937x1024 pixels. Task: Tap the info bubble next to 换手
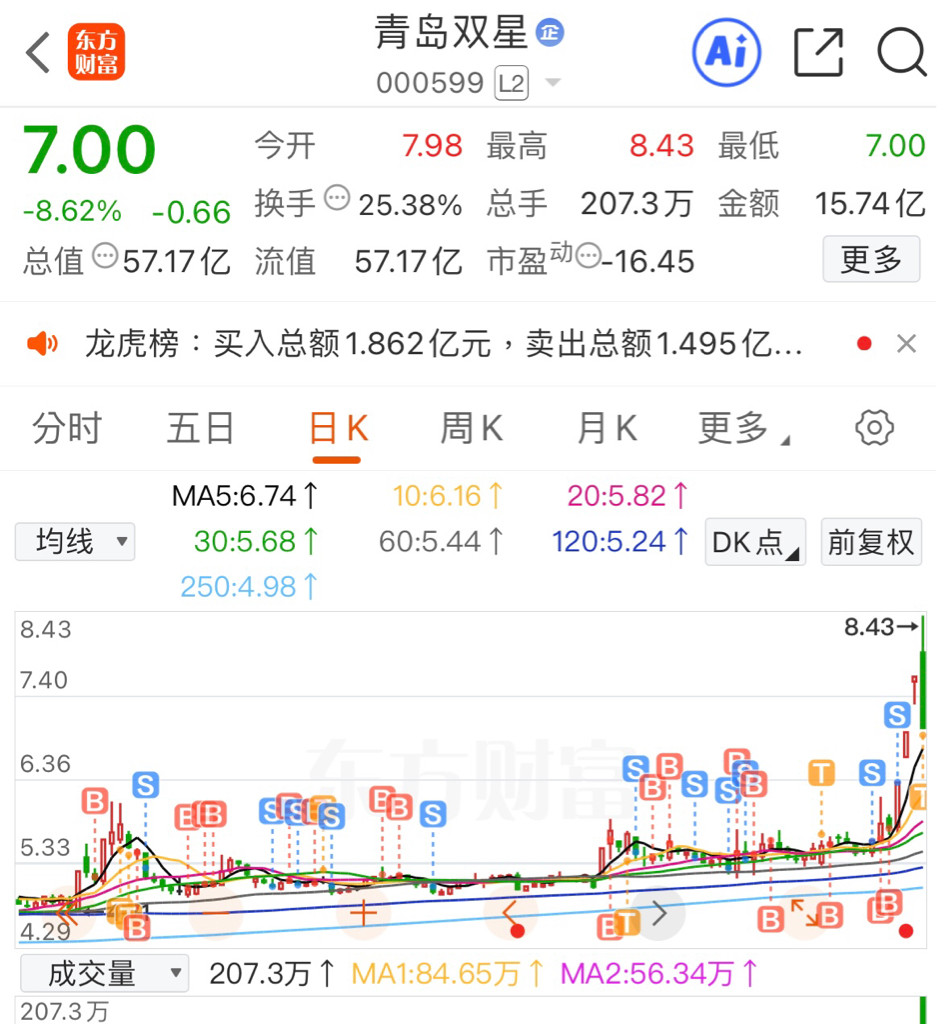pos(337,198)
